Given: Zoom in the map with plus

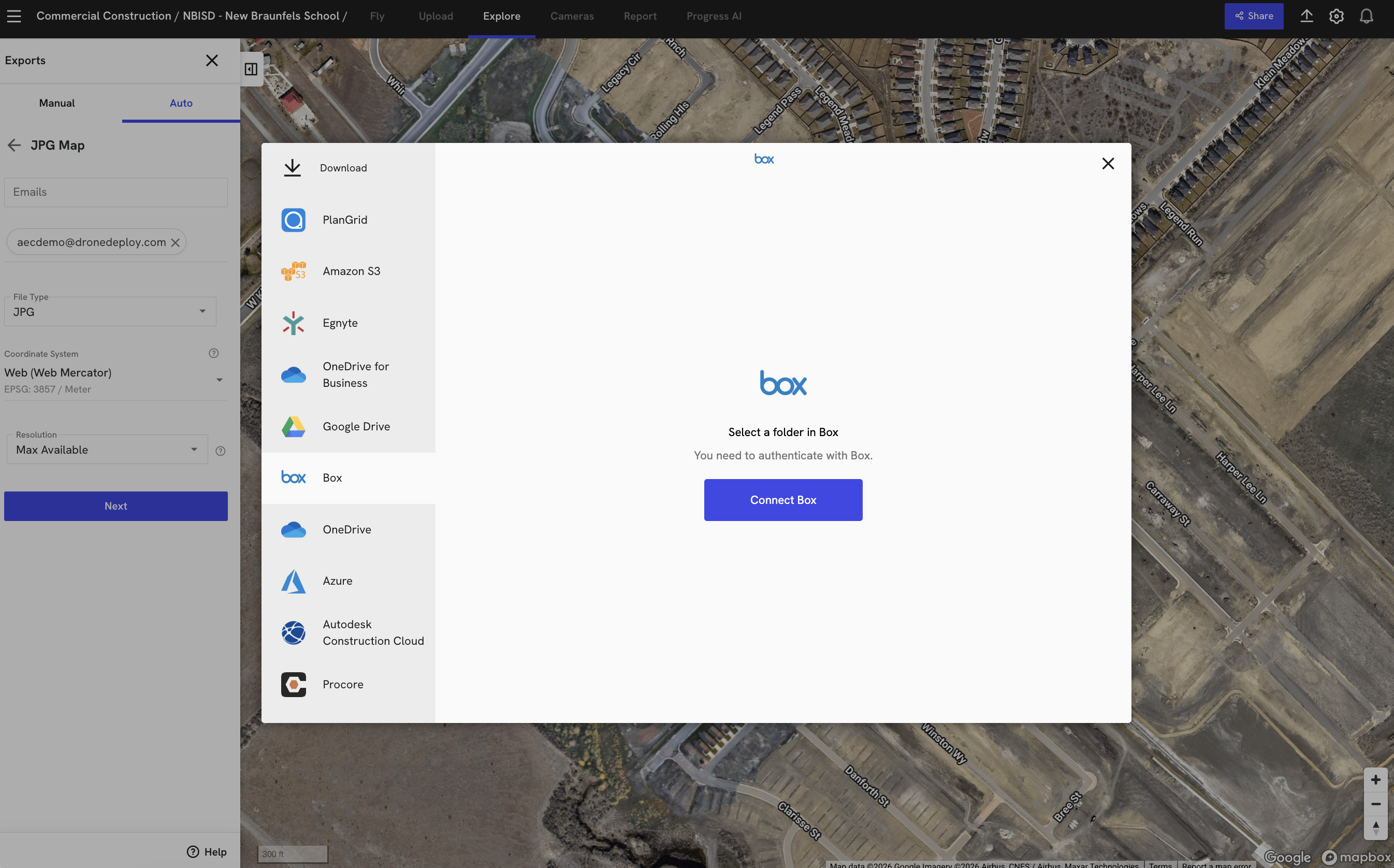Looking at the screenshot, I should (1375, 779).
